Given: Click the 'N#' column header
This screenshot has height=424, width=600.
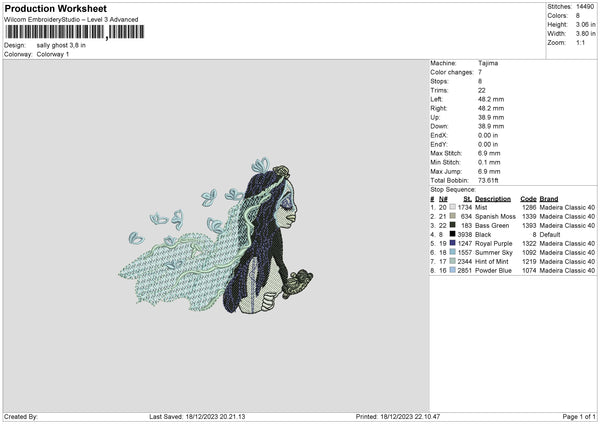Looking at the screenshot, I should [443, 199].
